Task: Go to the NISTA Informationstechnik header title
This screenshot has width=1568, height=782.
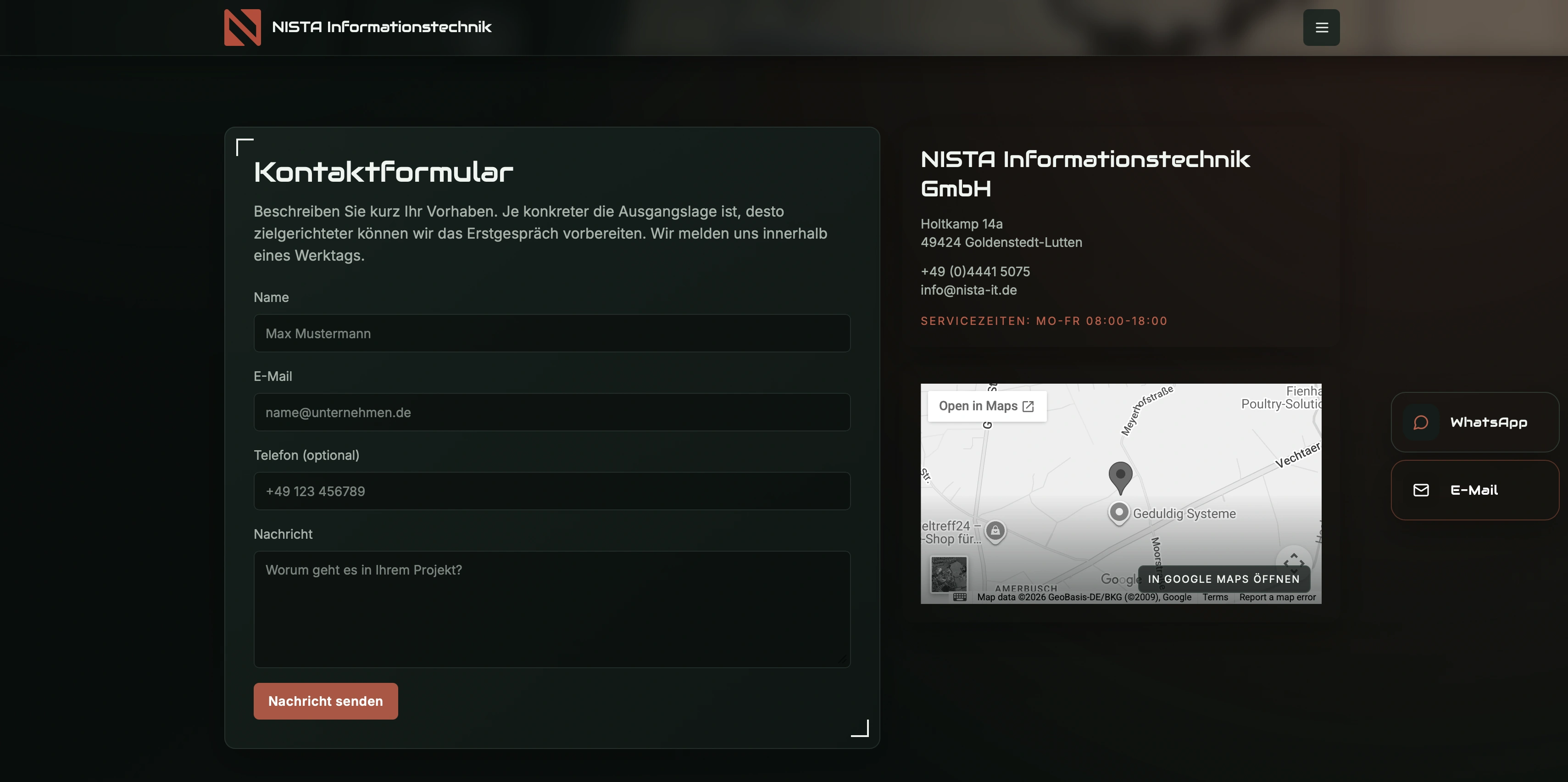Action: [382, 27]
